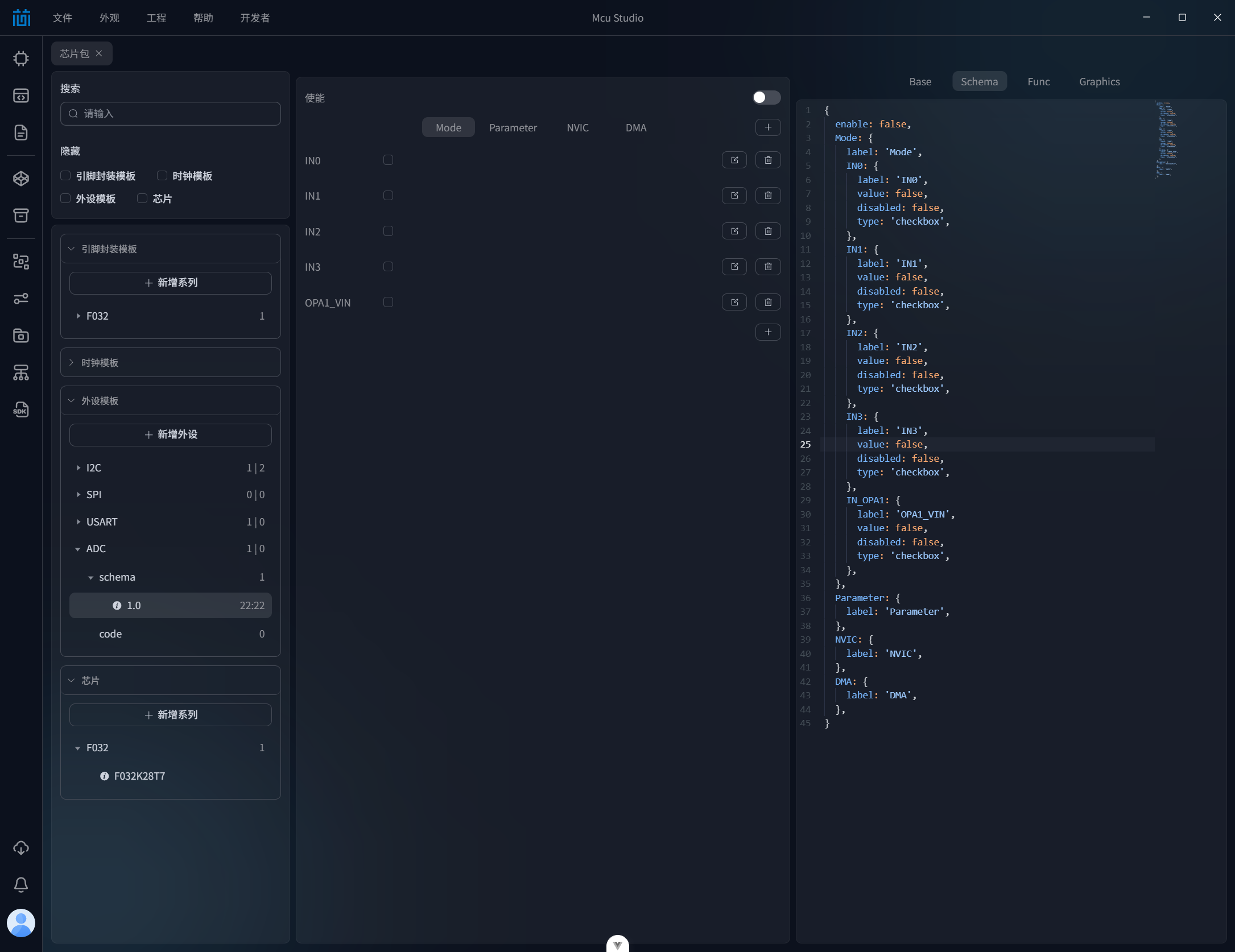Screen dimensions: 1235x952
Task: Click the cloud download icon
Action: 21,848
